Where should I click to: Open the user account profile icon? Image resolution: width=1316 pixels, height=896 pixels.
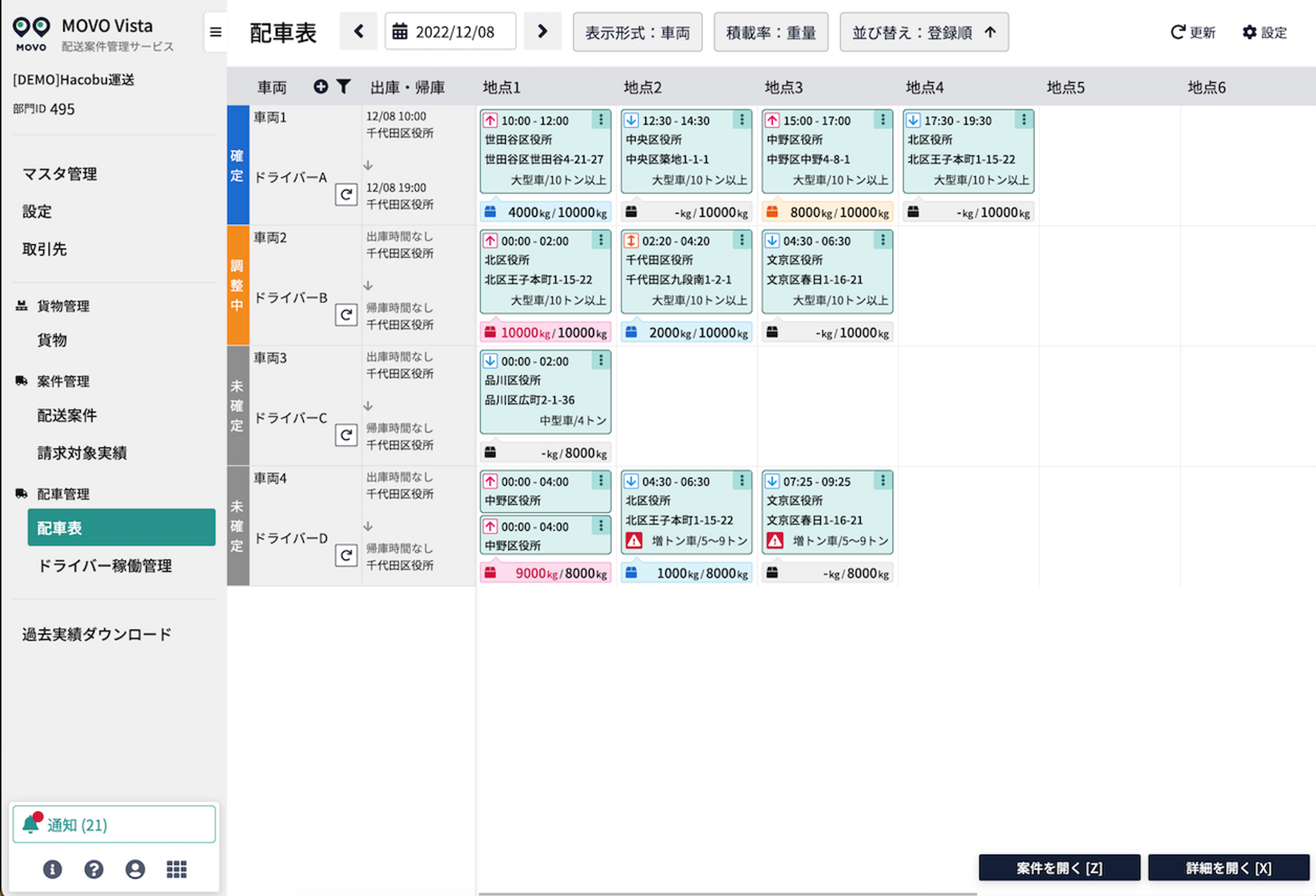click(135, 869)
